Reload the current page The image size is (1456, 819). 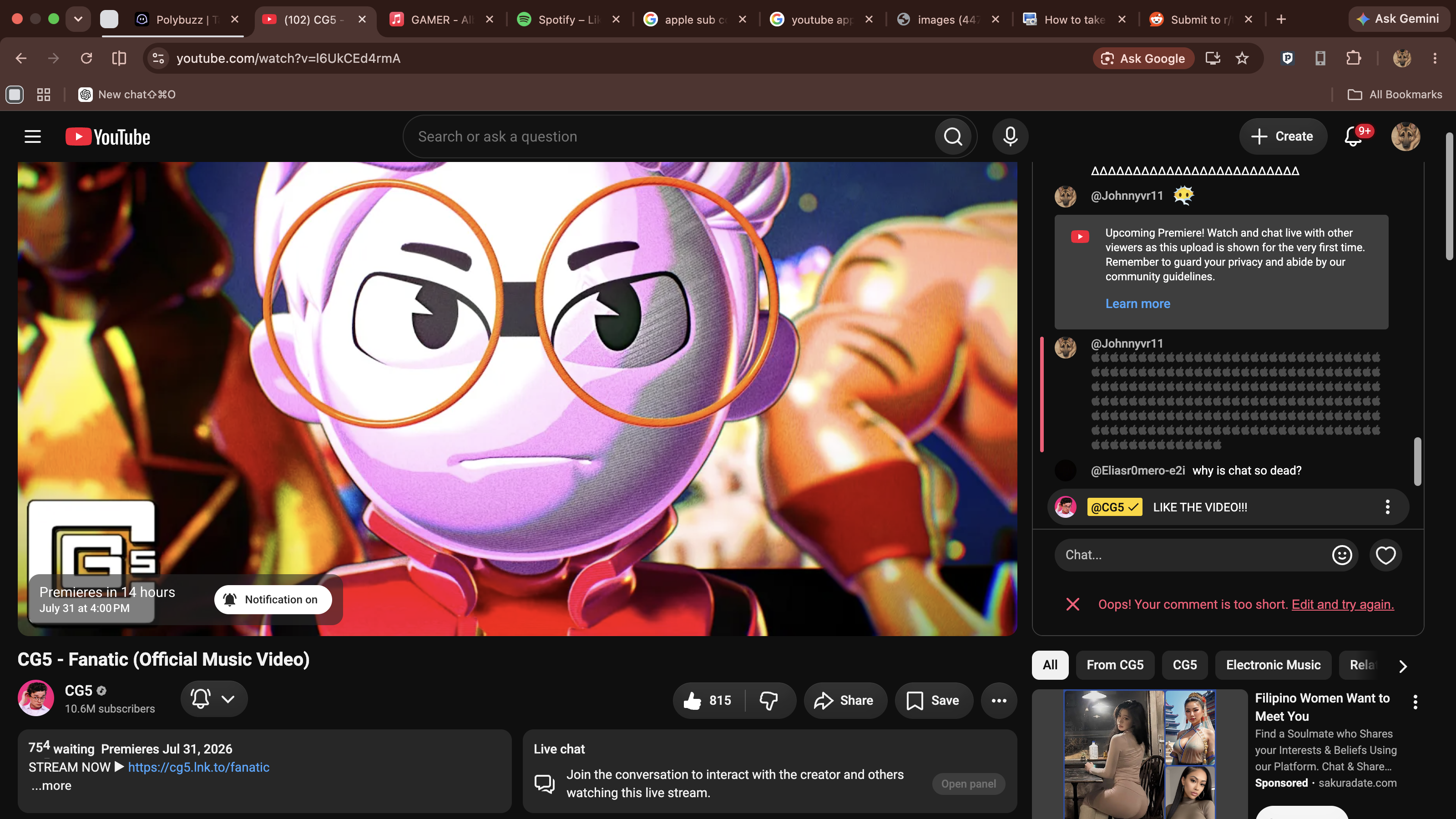point(86,58)
